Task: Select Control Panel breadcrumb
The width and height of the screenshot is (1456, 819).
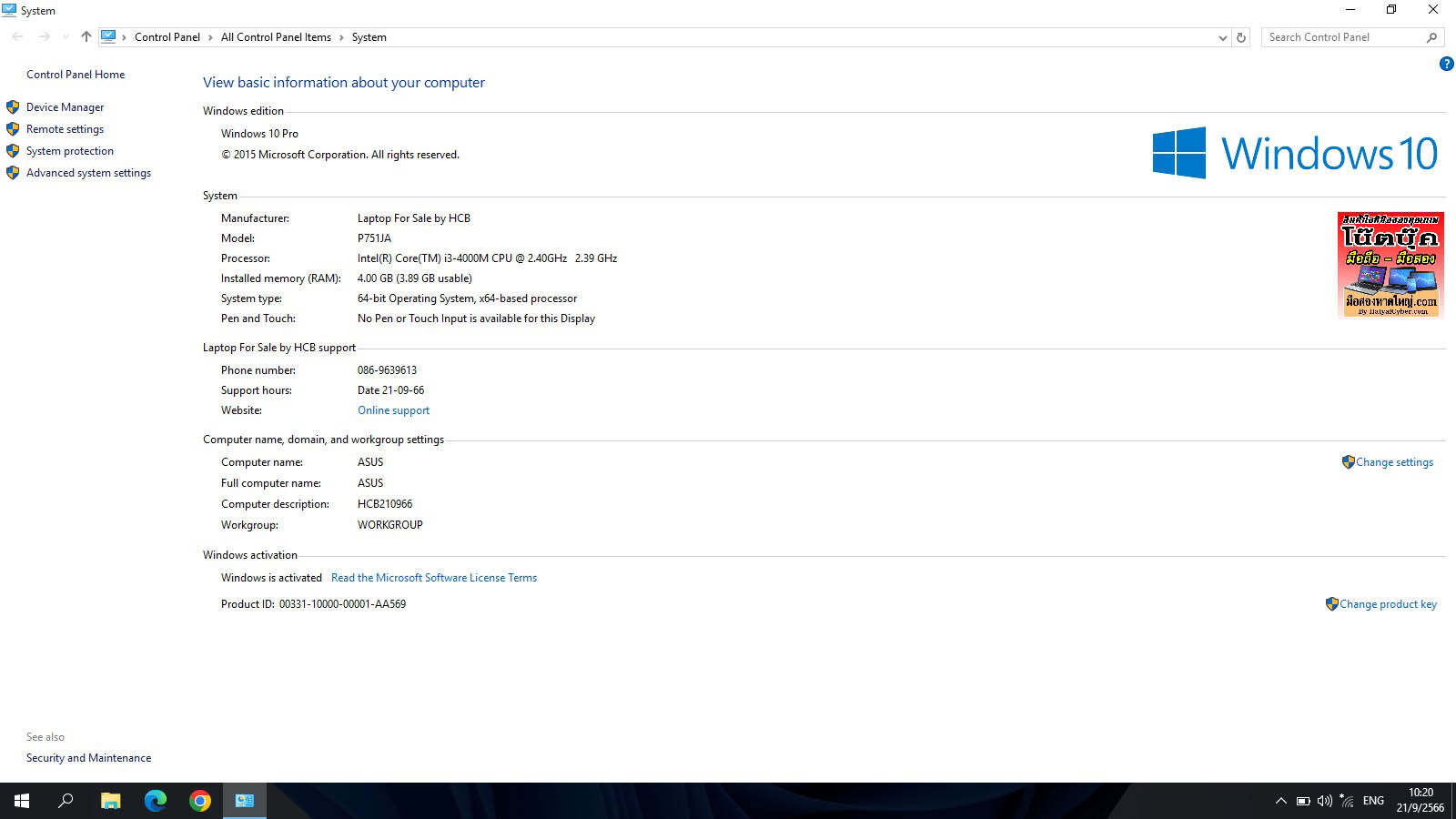Action: (167, 37)
